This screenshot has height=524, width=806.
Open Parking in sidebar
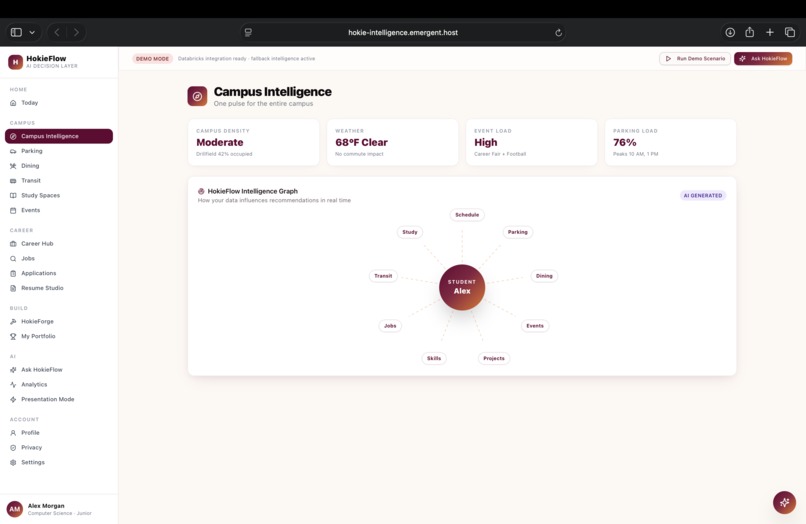59,151
